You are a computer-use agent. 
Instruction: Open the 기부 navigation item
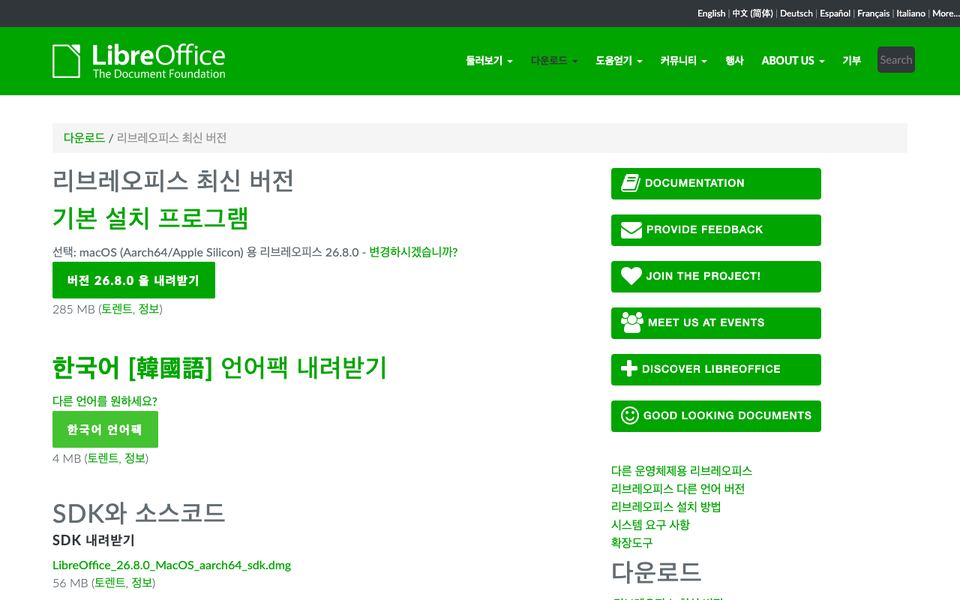pyautogui.click(x=851, y=61)
